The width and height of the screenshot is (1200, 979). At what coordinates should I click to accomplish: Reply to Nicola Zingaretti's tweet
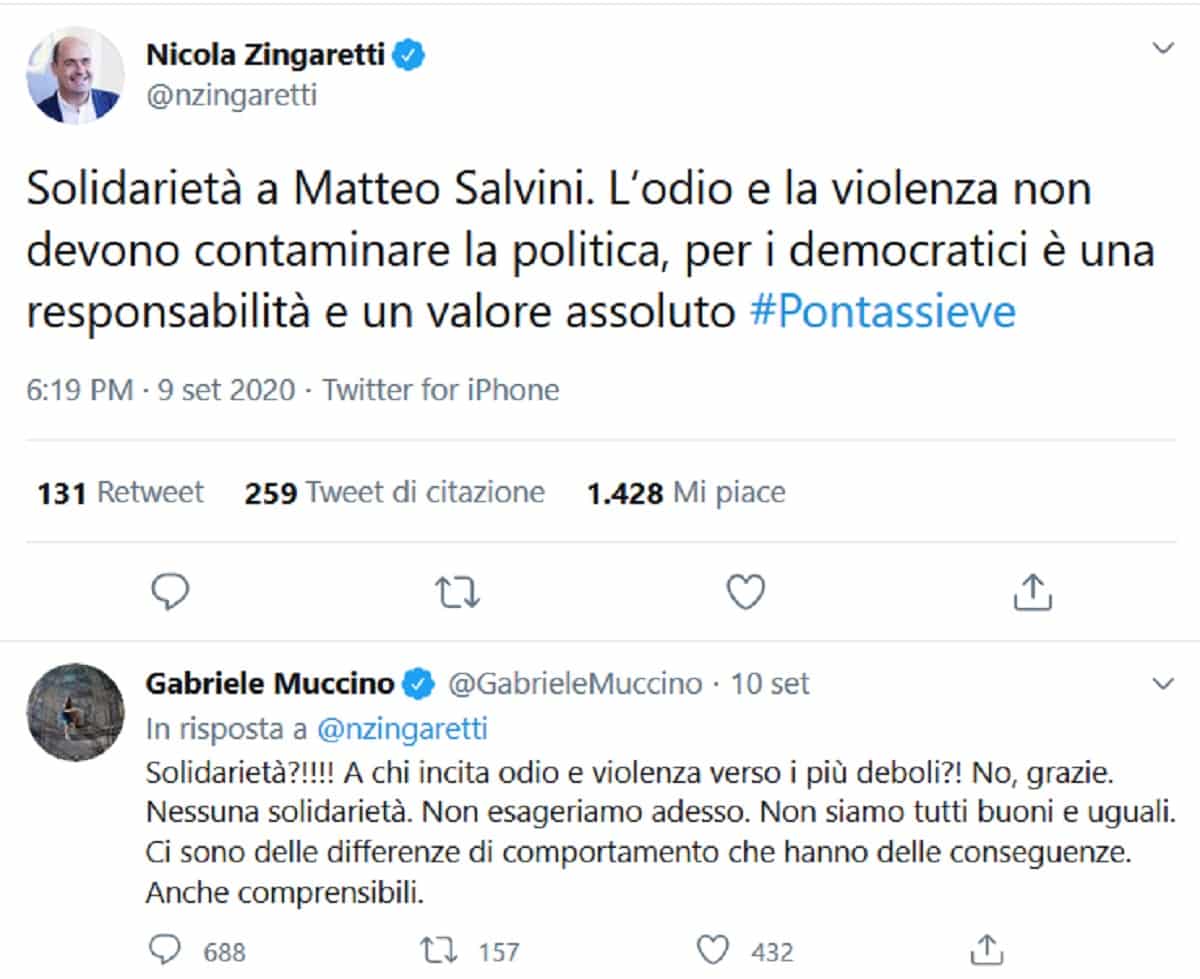click(x=170, y=593)
